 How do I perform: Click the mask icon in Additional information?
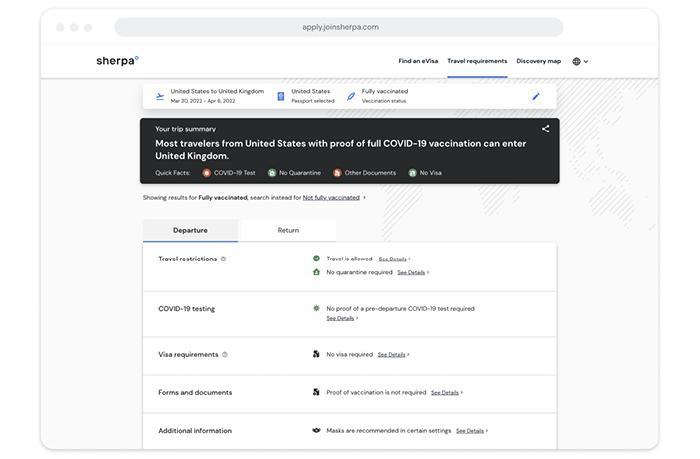(x=316, y=430)
